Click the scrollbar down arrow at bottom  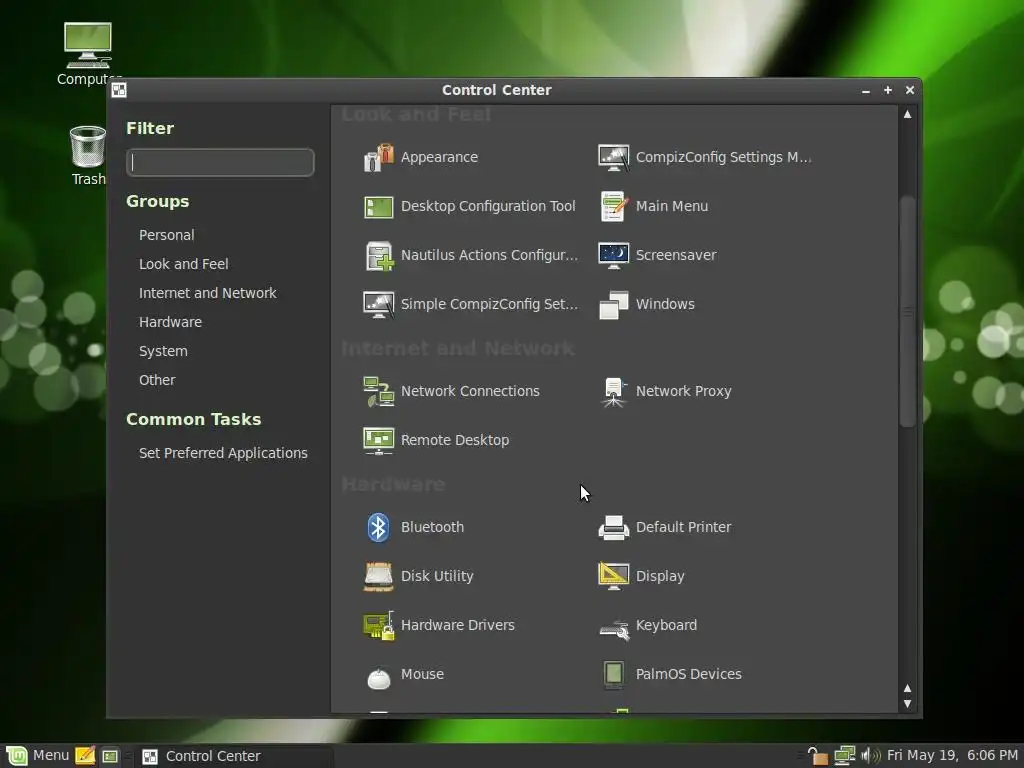coord(907,704)
